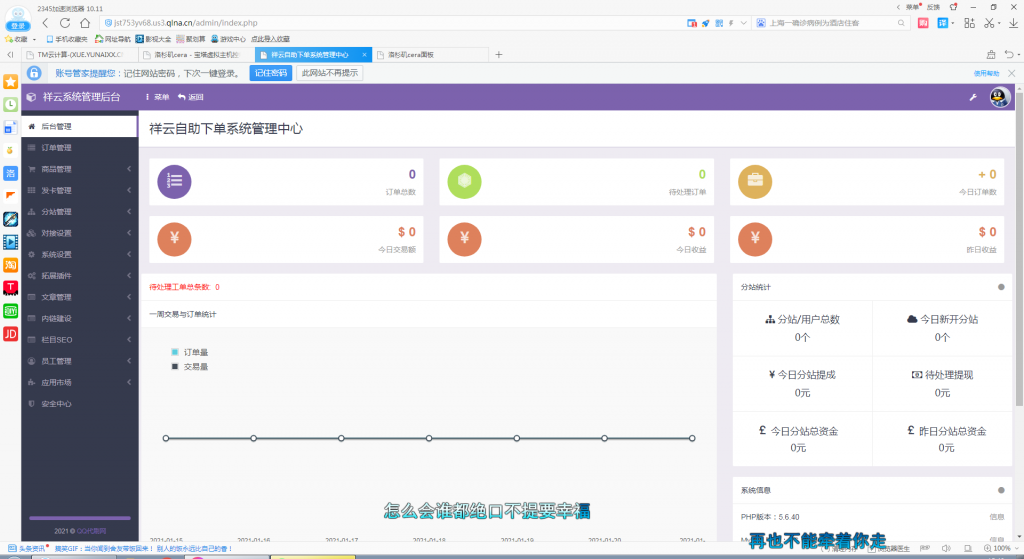The image size is (1024, 559).
Task: Open the wrench settings icon in purple header
Action: (972, 97)
